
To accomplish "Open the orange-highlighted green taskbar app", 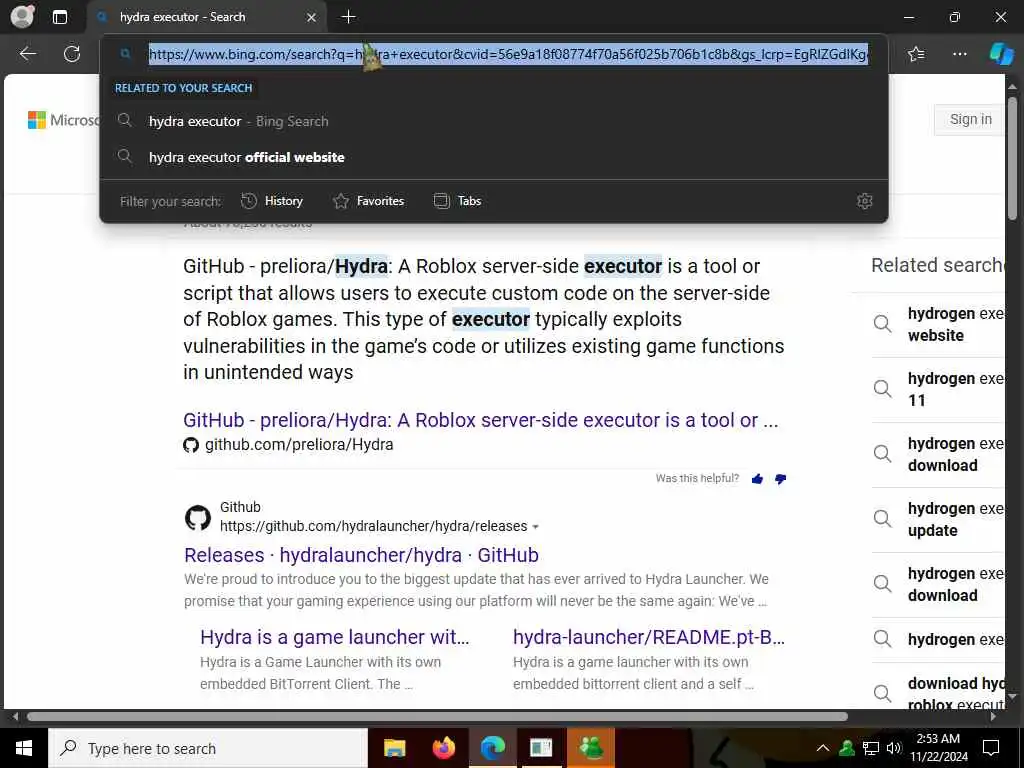I will pos(591,748).
